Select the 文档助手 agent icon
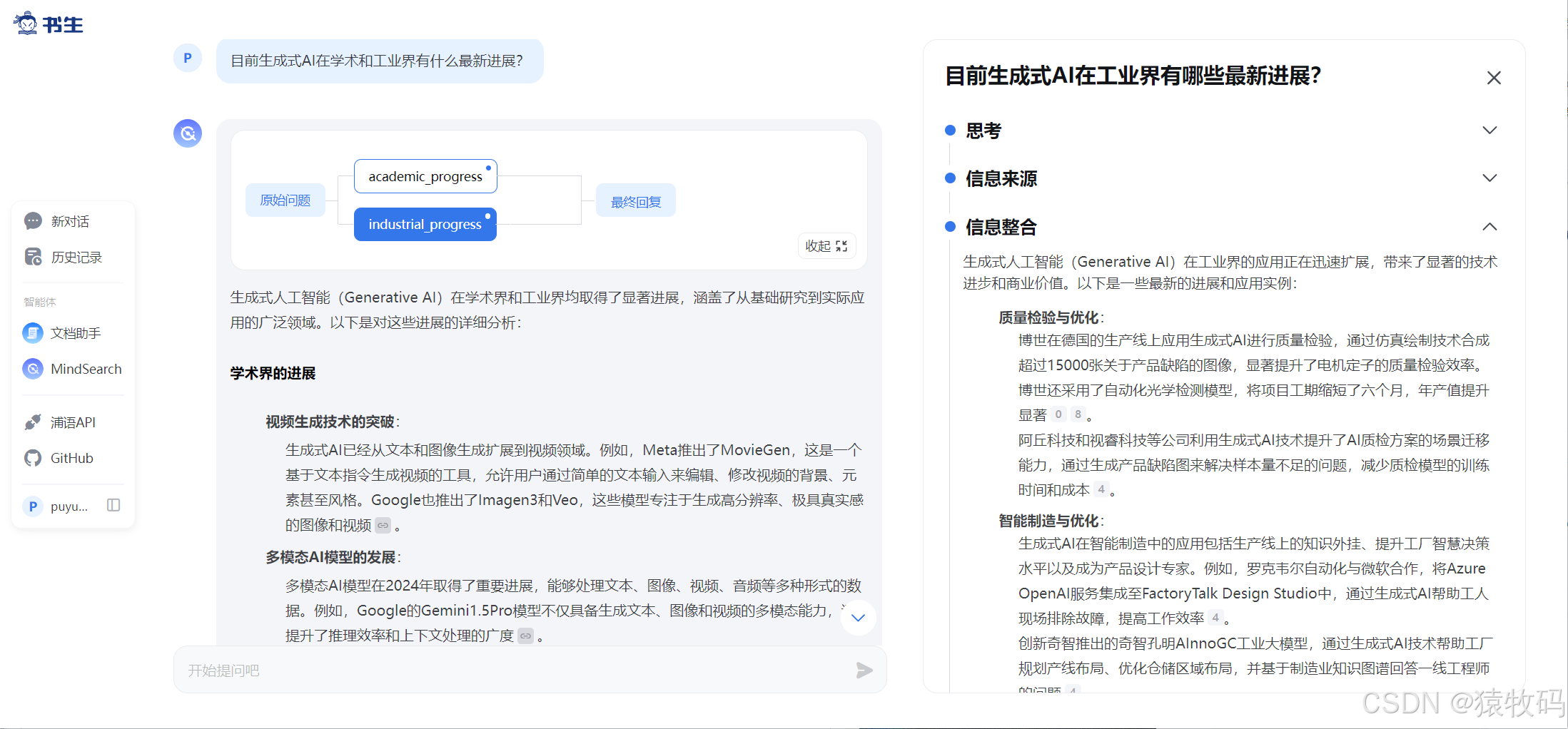This screenshot has height=729, width=1568. click(x=33, y=333)
